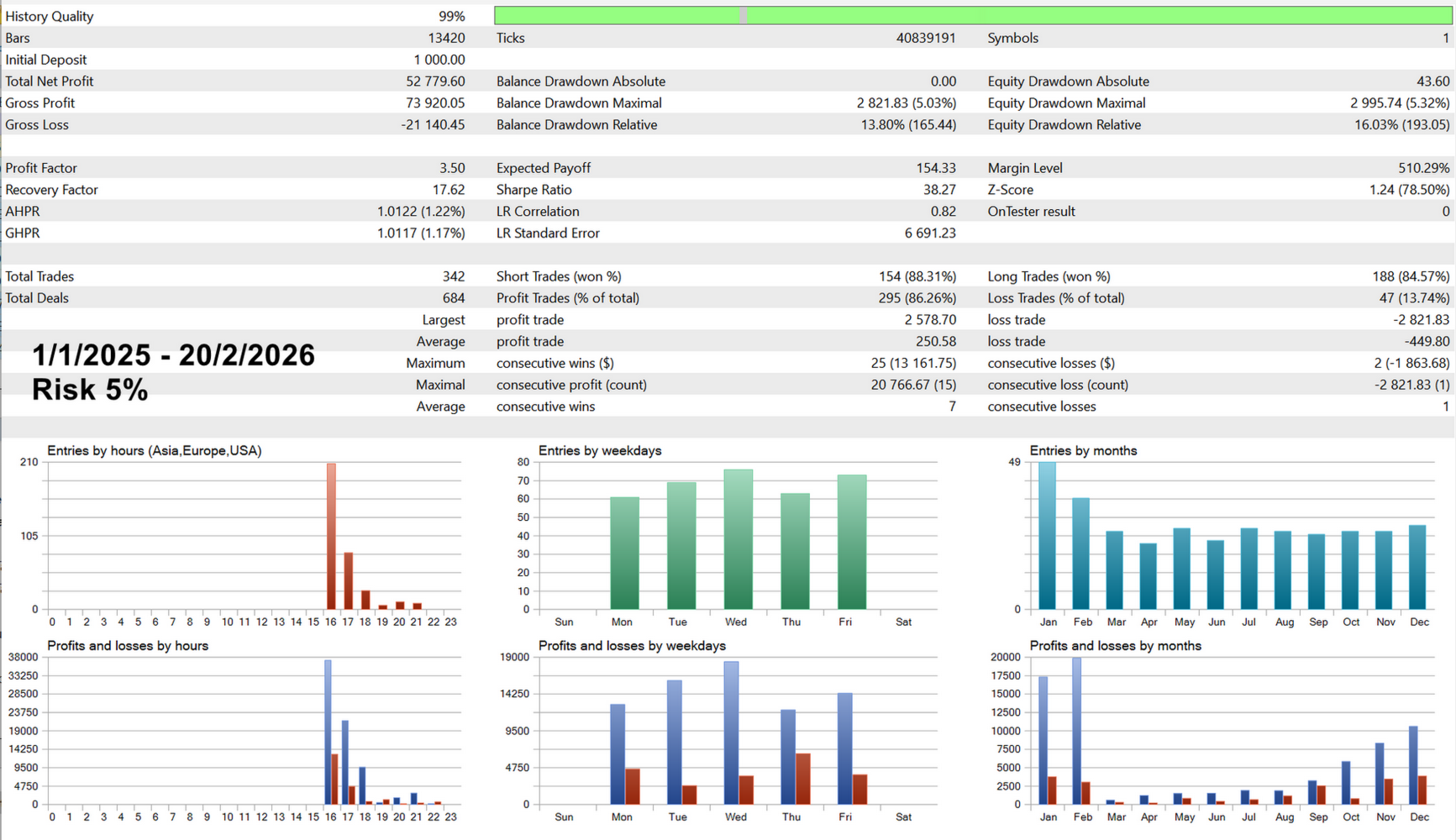Click the Gross Loss value -21 140.45
The image size is (1456, 840).
(434, 125)
